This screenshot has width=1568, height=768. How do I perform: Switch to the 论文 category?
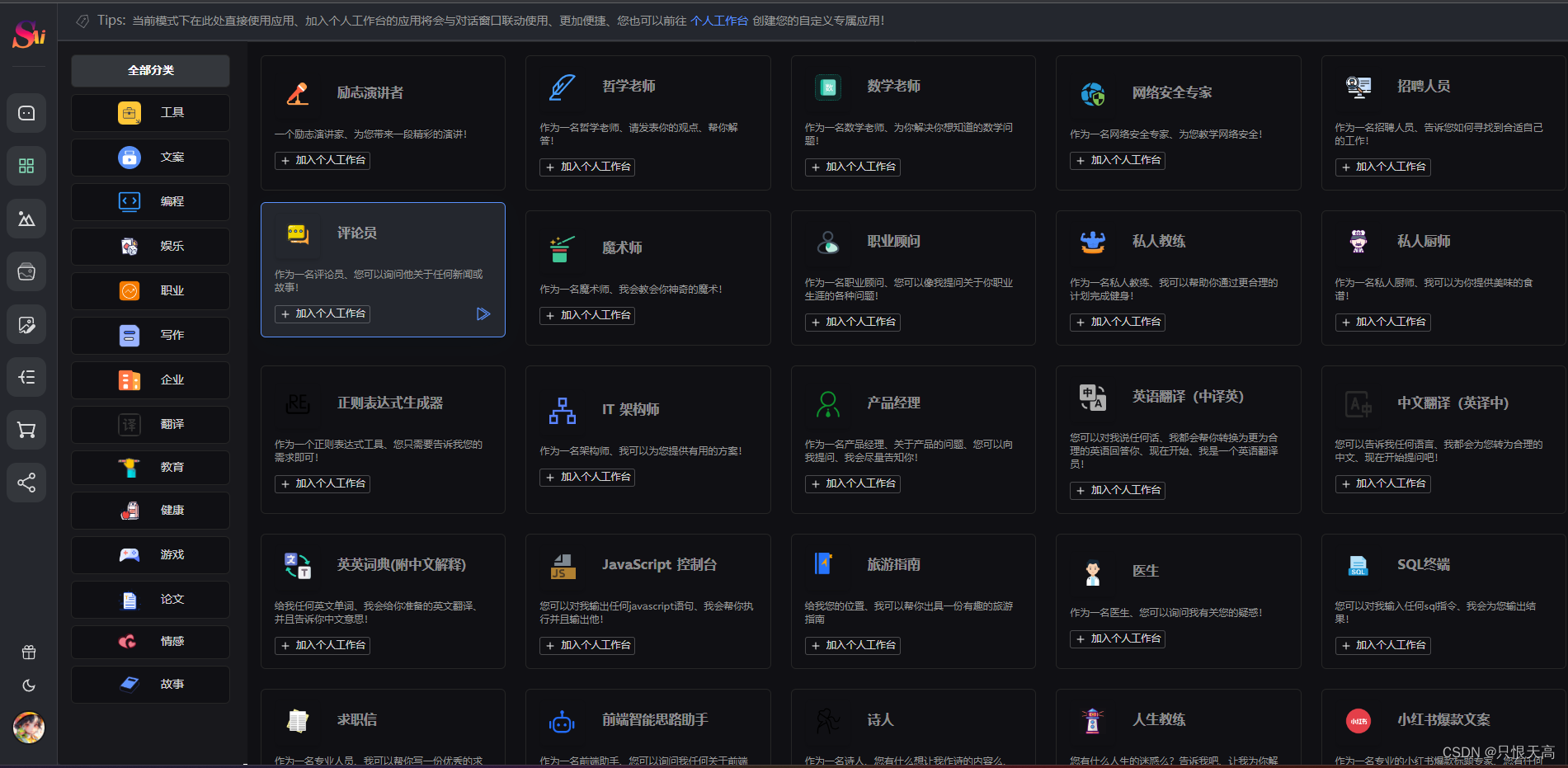(x=150, y=600)
